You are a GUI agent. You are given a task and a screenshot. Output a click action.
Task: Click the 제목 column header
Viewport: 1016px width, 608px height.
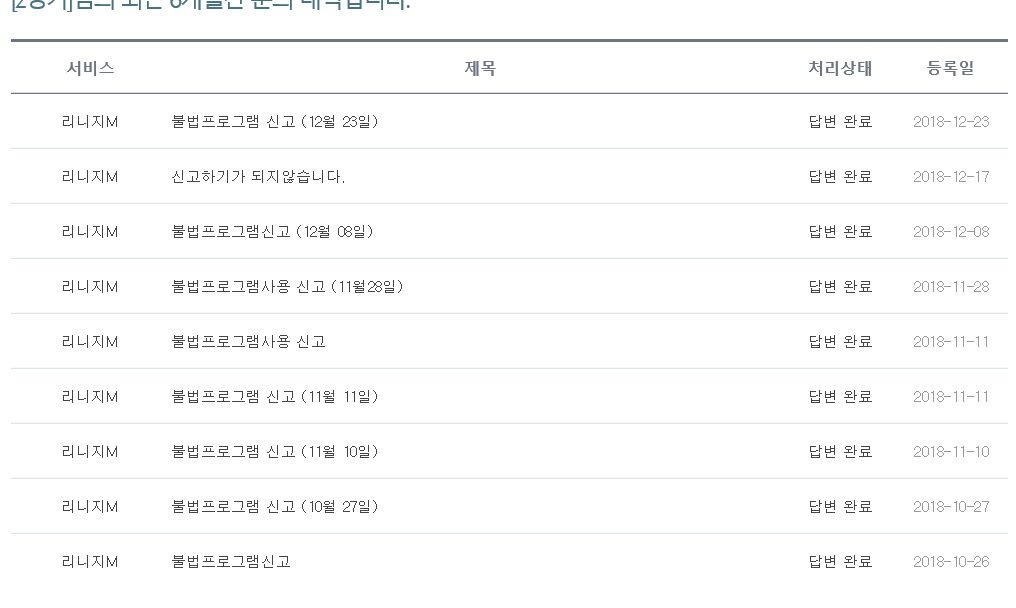coord(480,68)
